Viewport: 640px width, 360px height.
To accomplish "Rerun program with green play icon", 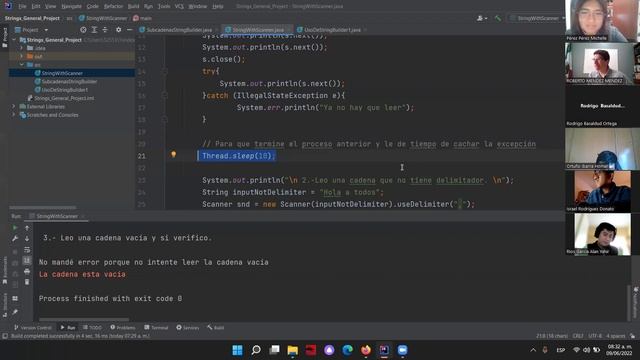I will (x=15, y=228).
